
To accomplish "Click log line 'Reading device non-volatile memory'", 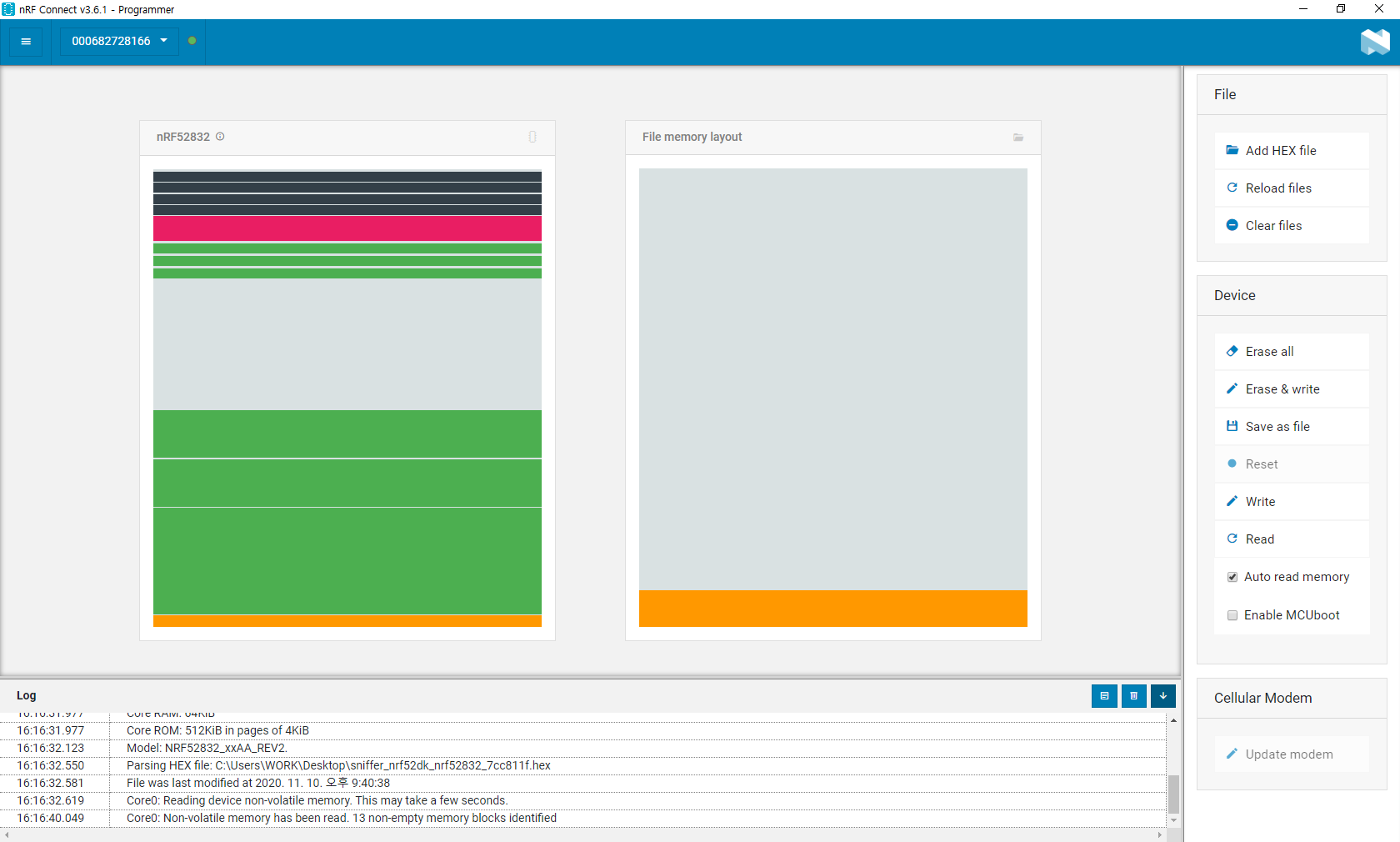I will [x=317, y=800].
